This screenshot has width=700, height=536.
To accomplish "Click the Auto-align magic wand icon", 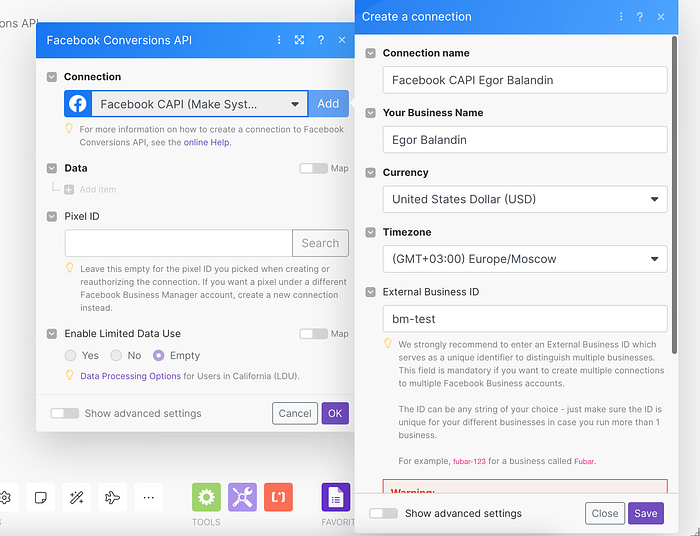I will click(76, 497).
